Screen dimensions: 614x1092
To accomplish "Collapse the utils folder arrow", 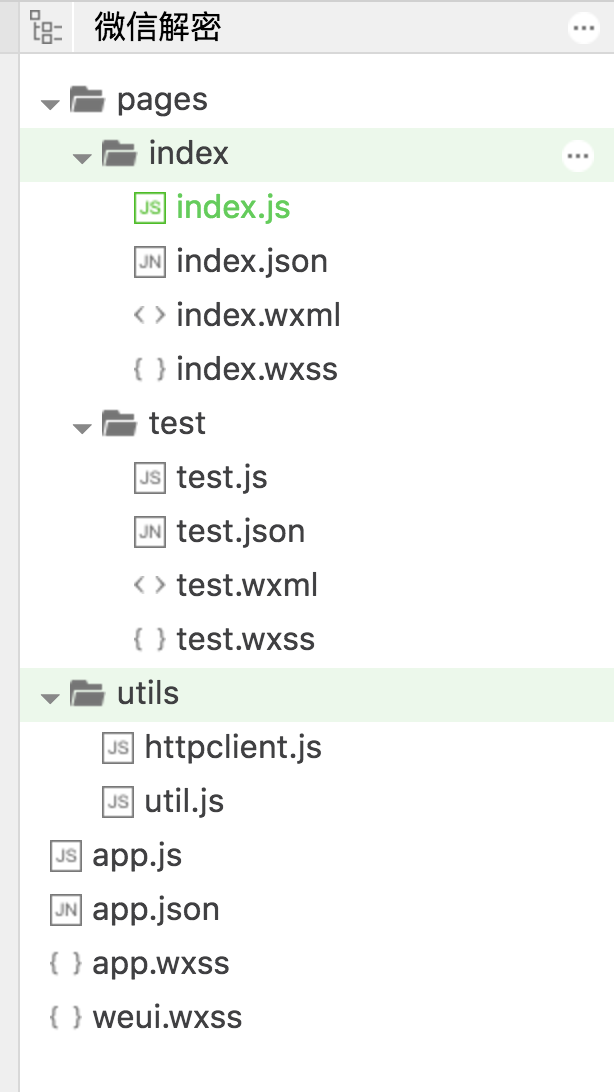I will click(x=50, y=699).
